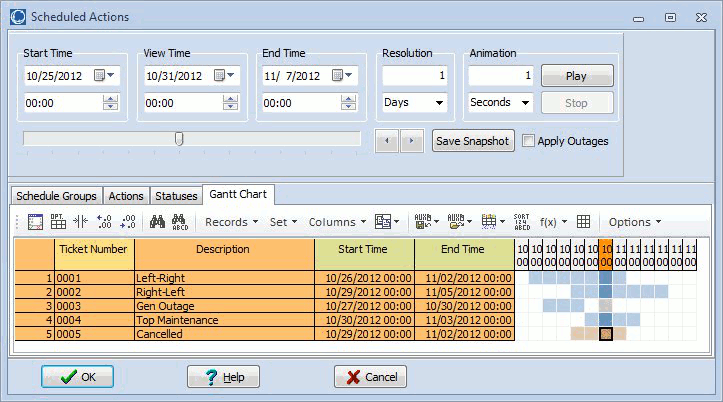Image resolution: width=723 pixels, height=402 pixels.
Task: Select the "Top Maintenance" description cell
Action: coord(224,320)
